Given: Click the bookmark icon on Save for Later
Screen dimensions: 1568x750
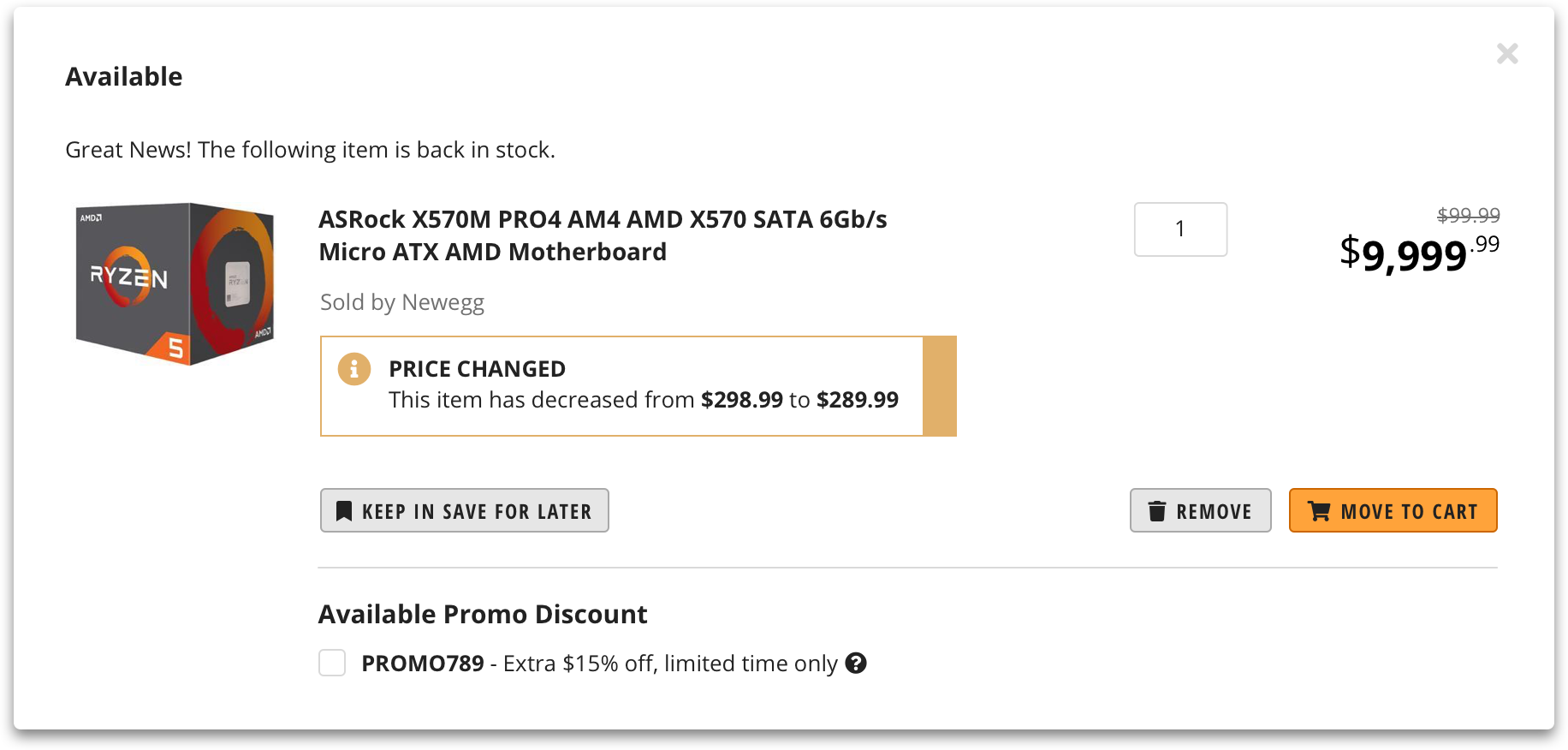Looking at the screenshot, I should pyautogui.click(x=344, y=511).
